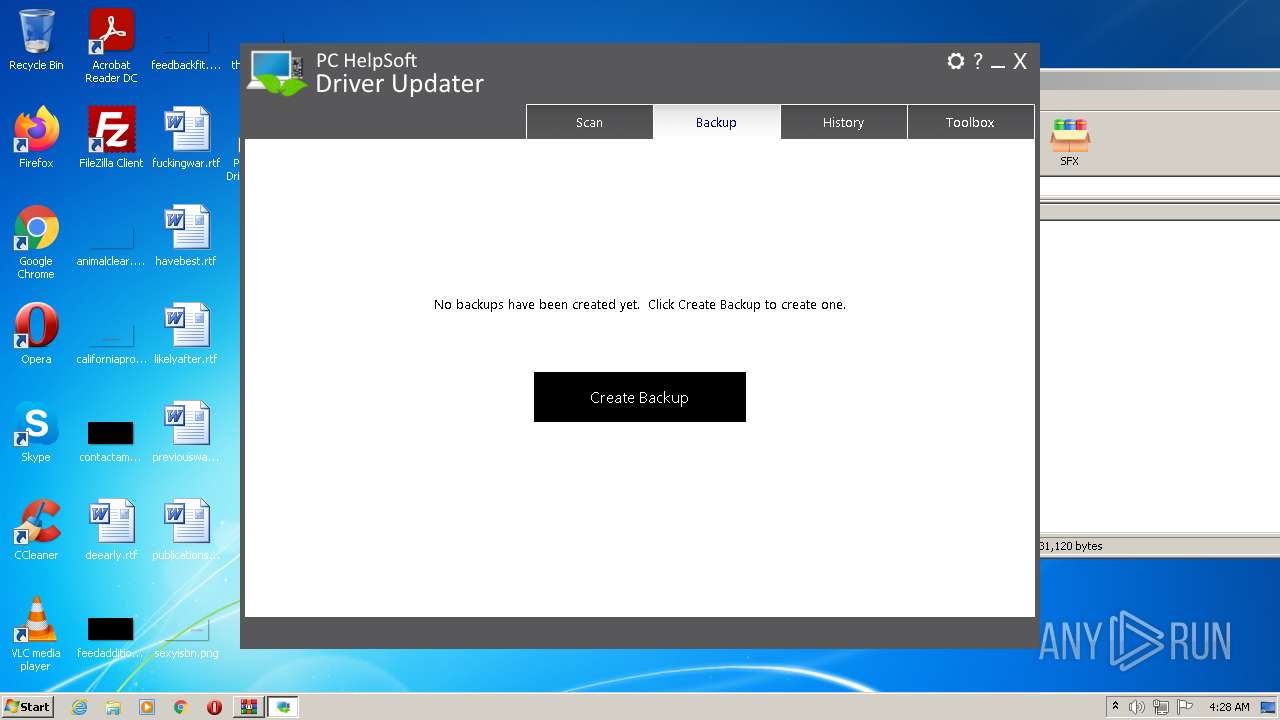
Task: Select the Opera desktop shortcut
Action: (36, 334)
